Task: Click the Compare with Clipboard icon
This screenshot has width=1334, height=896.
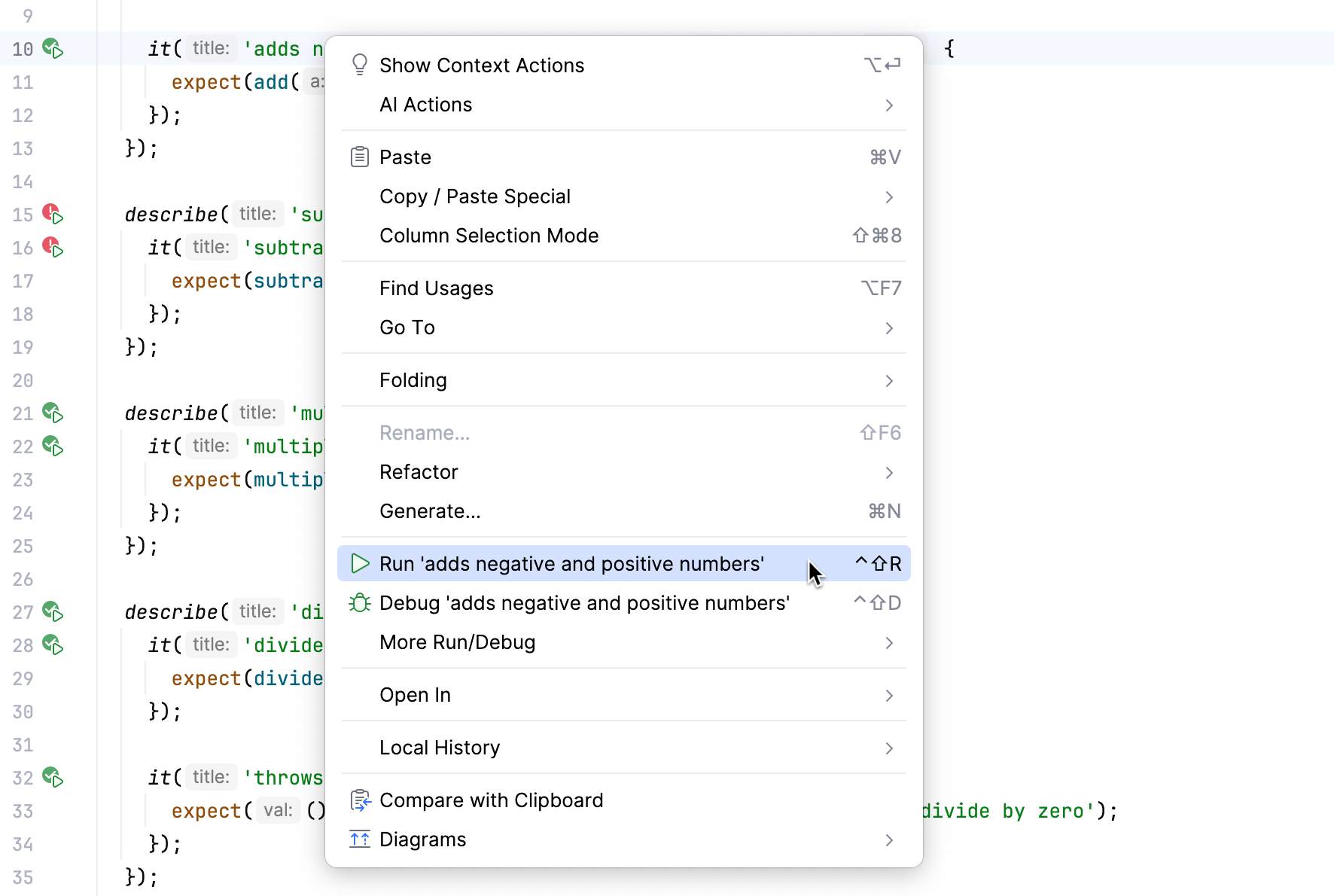Action: coord(360,800)
